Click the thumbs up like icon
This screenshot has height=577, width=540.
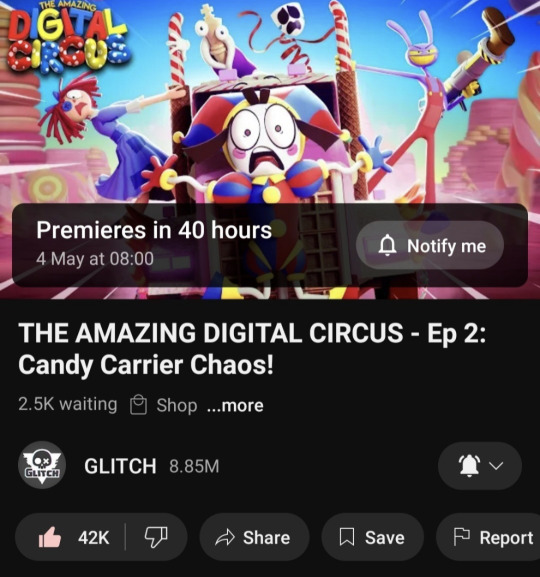[x=50, y=537]
